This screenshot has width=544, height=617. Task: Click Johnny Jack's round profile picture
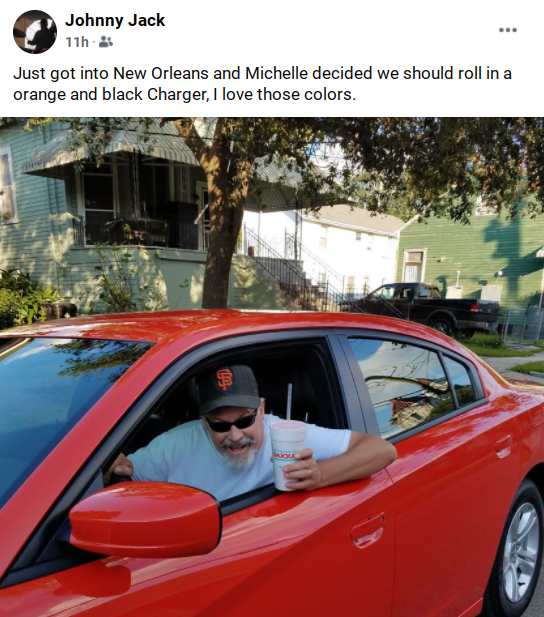tap(35, 32)
